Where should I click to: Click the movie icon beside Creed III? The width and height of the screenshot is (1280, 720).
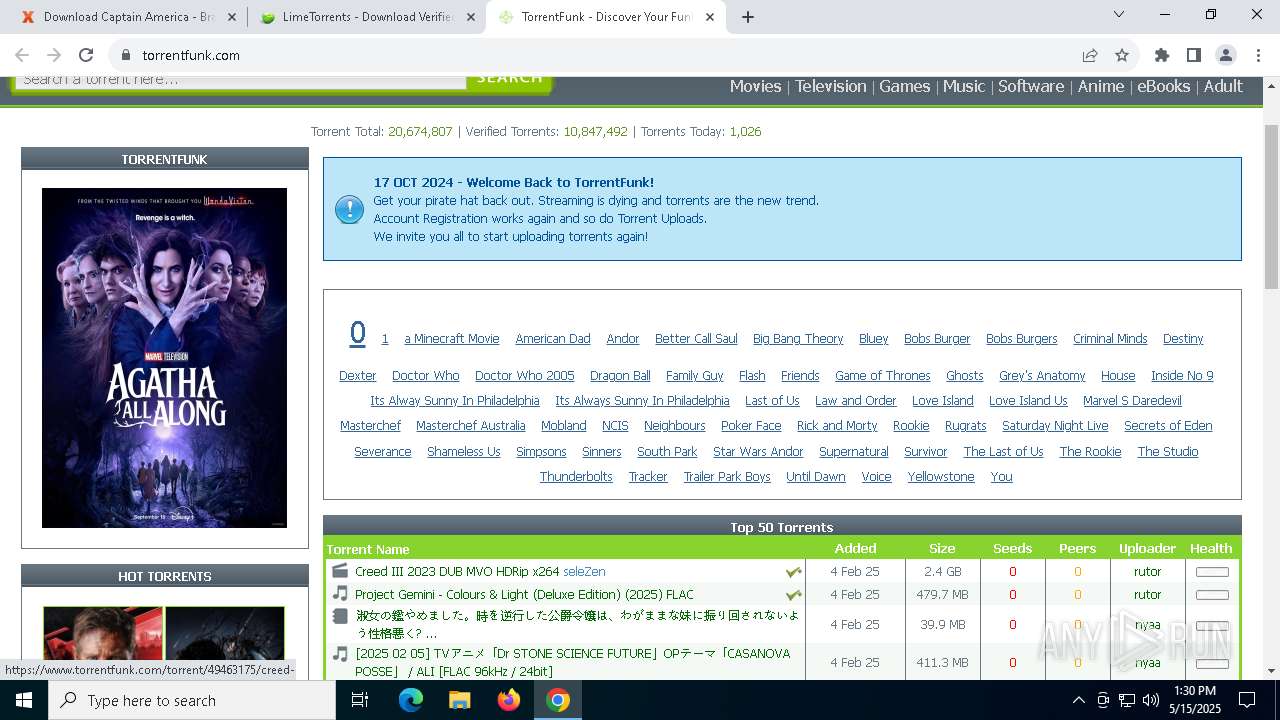coord(340,571)
